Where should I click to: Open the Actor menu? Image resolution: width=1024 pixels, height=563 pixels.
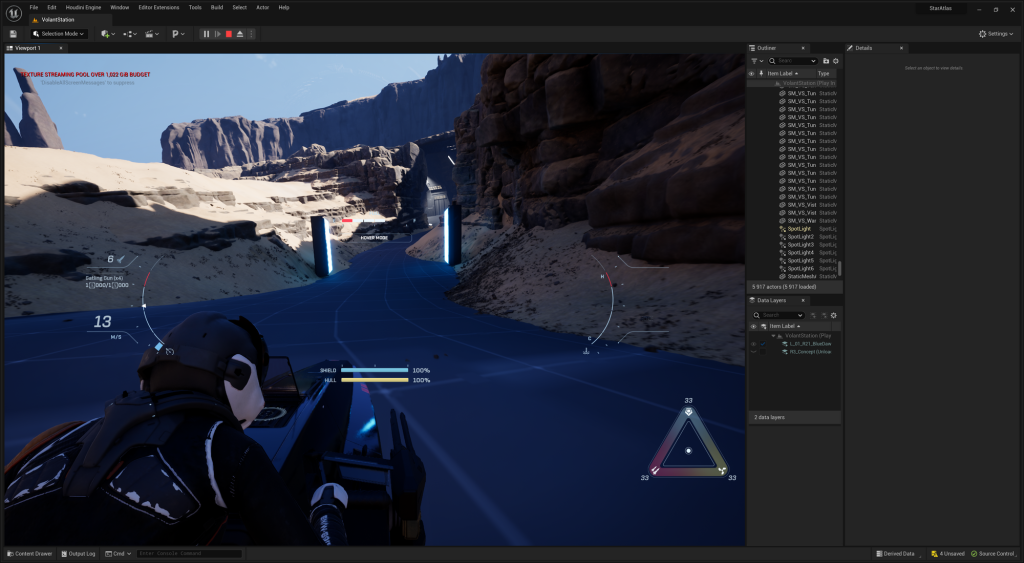[x=263, y=7]
